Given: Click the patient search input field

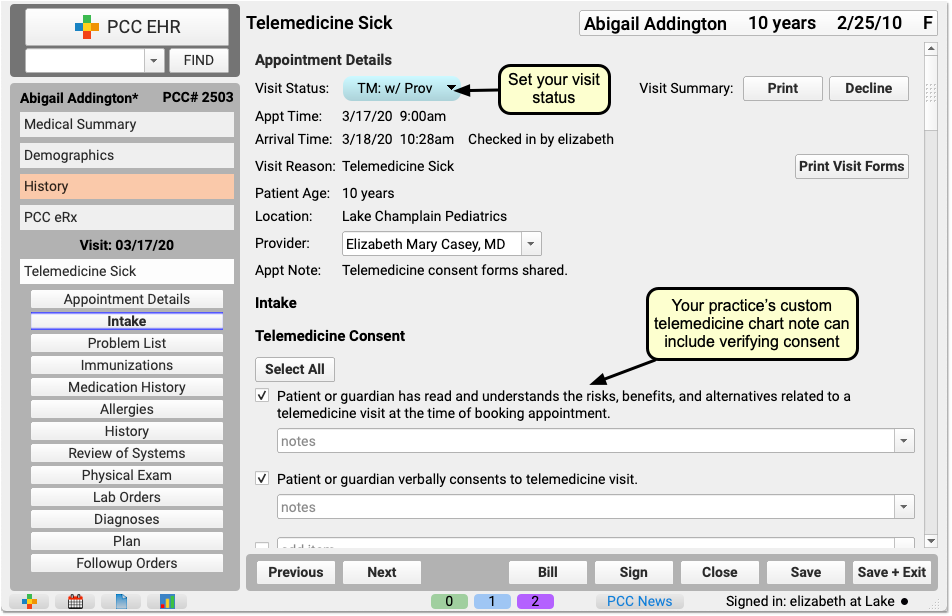Looking at the screenshot, I should [85, 60].
